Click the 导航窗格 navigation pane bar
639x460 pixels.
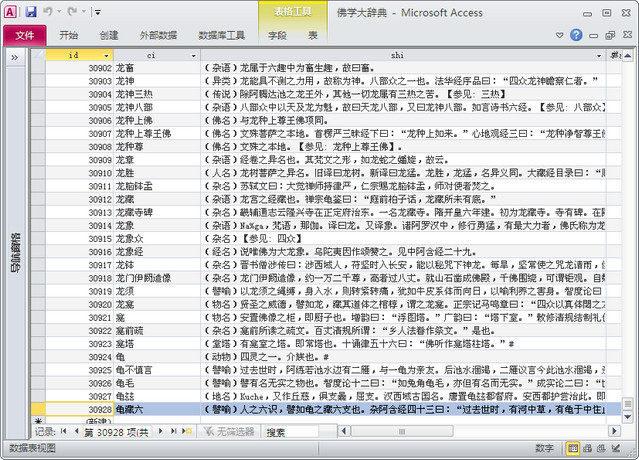[15, 253]
